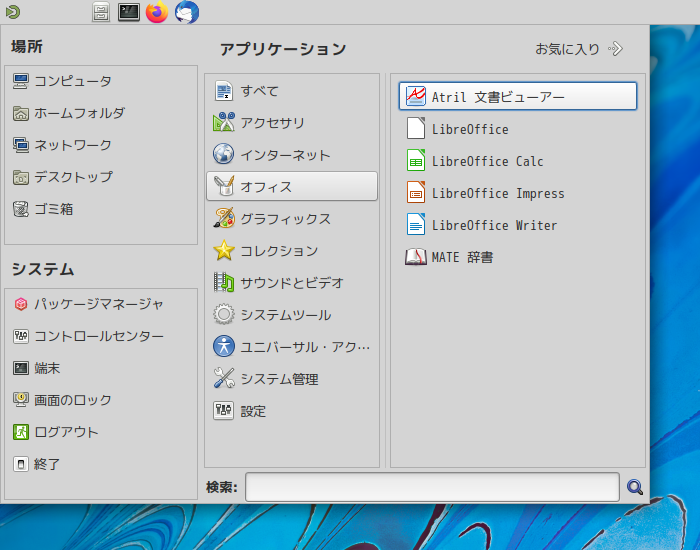Screen dimensions: 700x550
Task: Select the システム管理 category
Action: point(292,379)
